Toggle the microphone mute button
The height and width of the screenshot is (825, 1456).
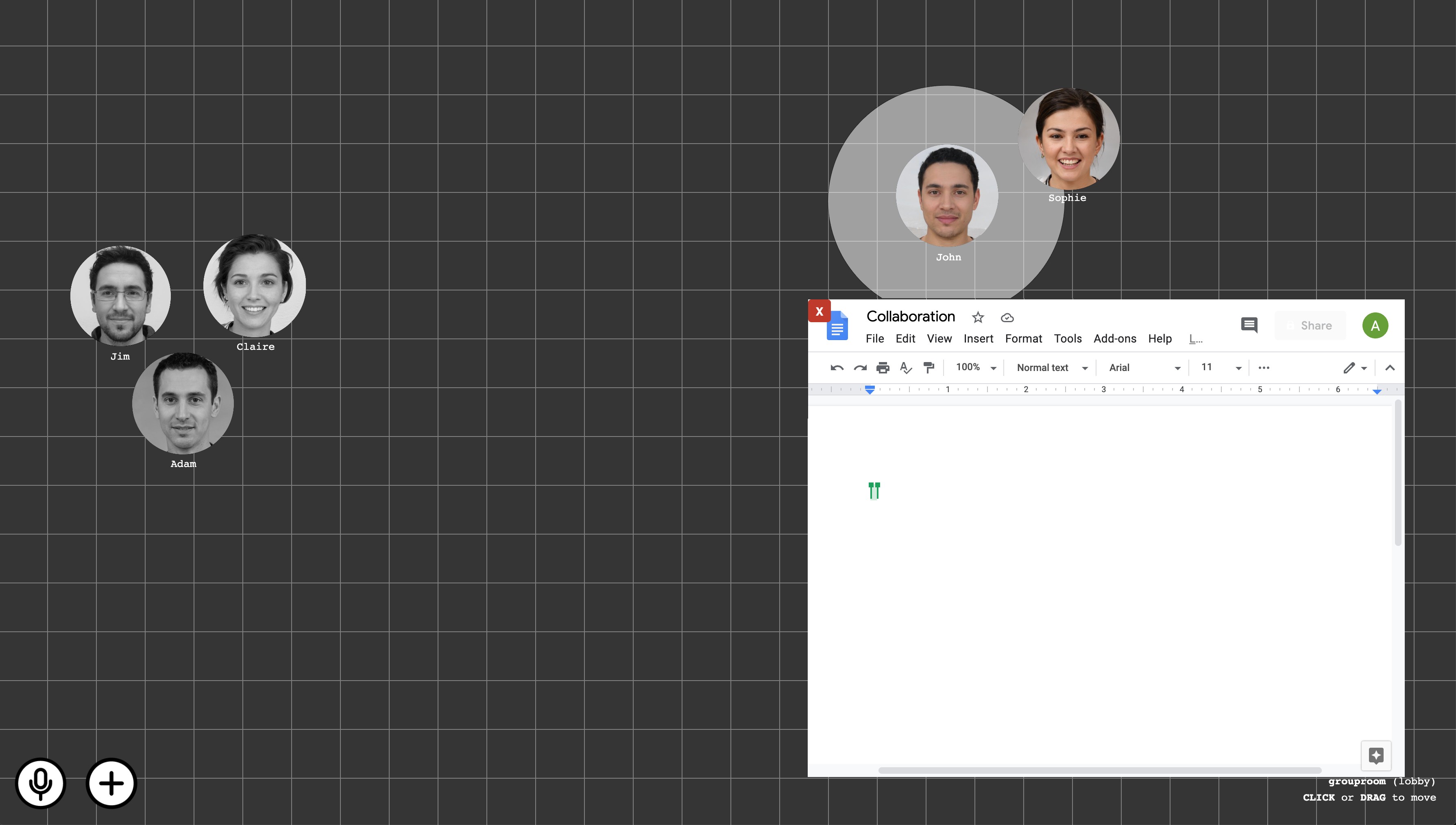tap(41, 784)
